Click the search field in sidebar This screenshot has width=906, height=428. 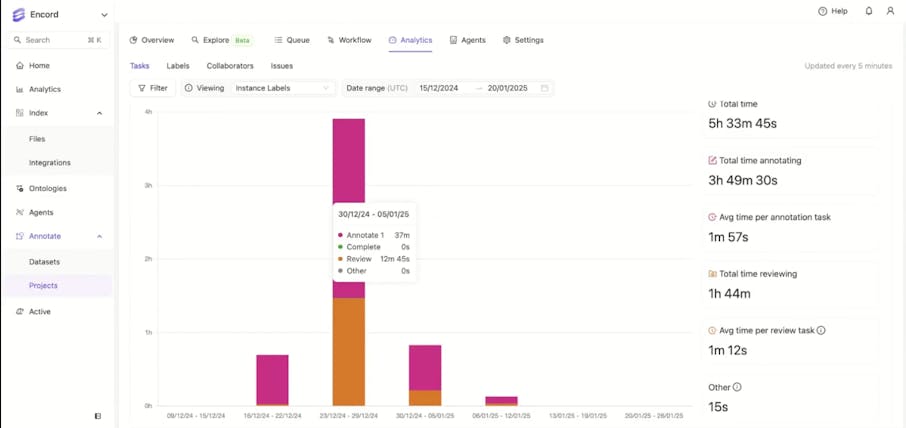[56, 40]
